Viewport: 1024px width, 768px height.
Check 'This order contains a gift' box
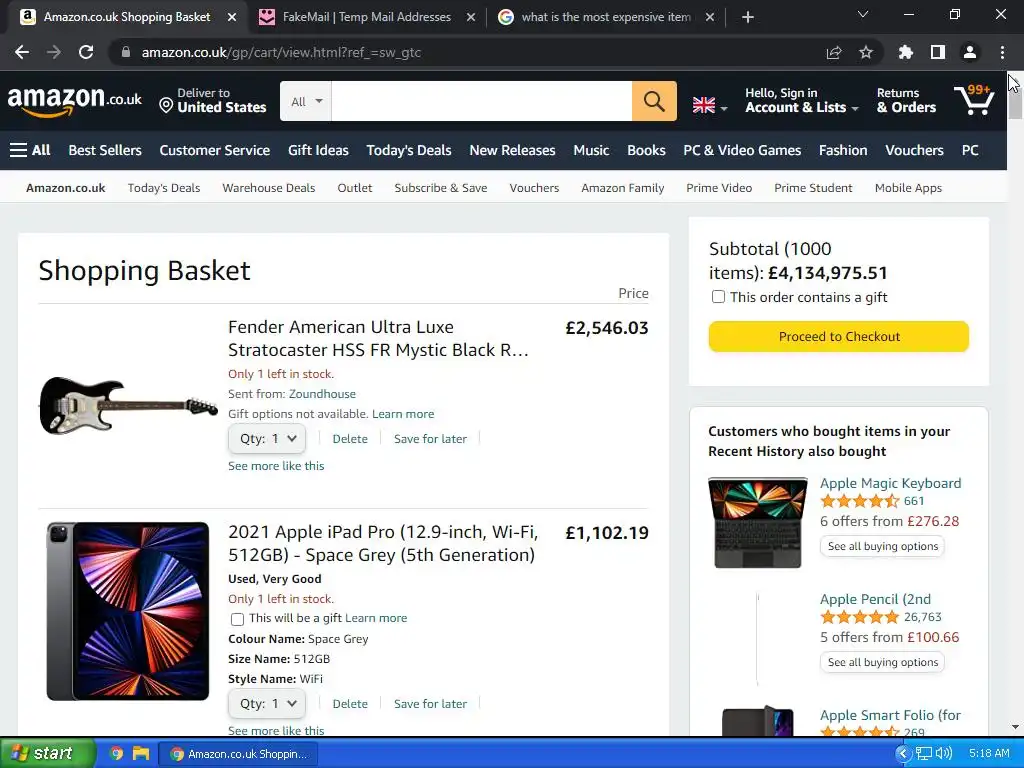[x=718, y=297]
